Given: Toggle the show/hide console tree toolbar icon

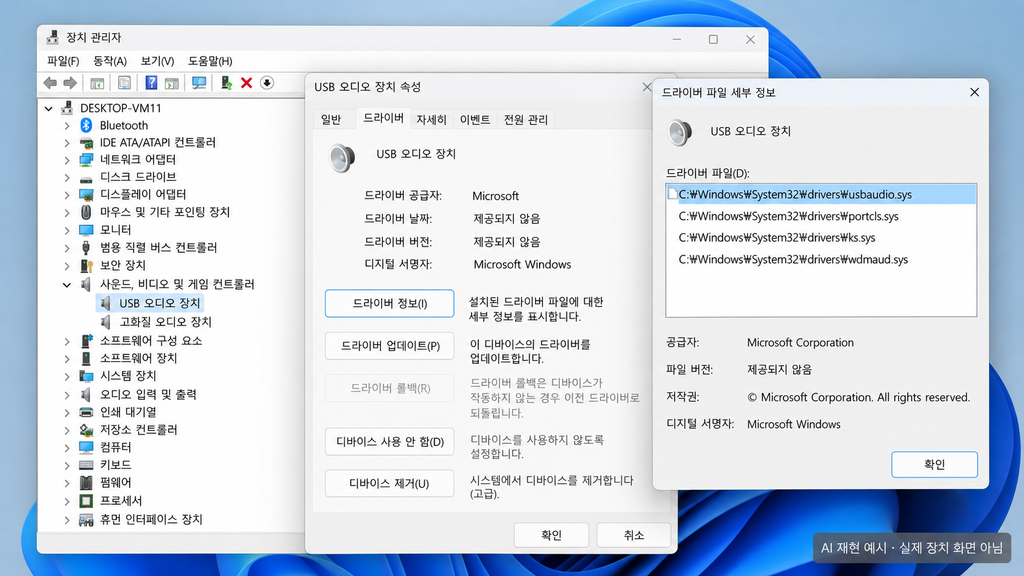Looking at the screenshot, I should coord(97,83).
